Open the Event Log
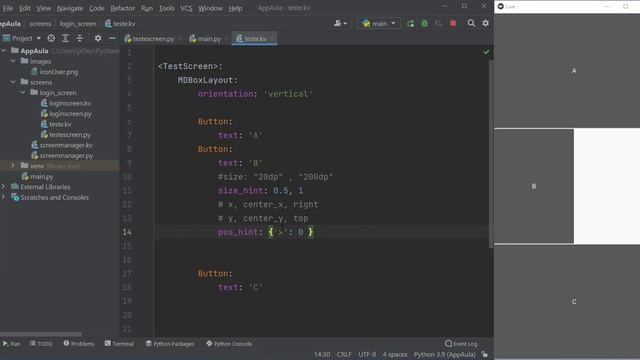The width and height of the screenshot is (640, 360). point(461,344)
